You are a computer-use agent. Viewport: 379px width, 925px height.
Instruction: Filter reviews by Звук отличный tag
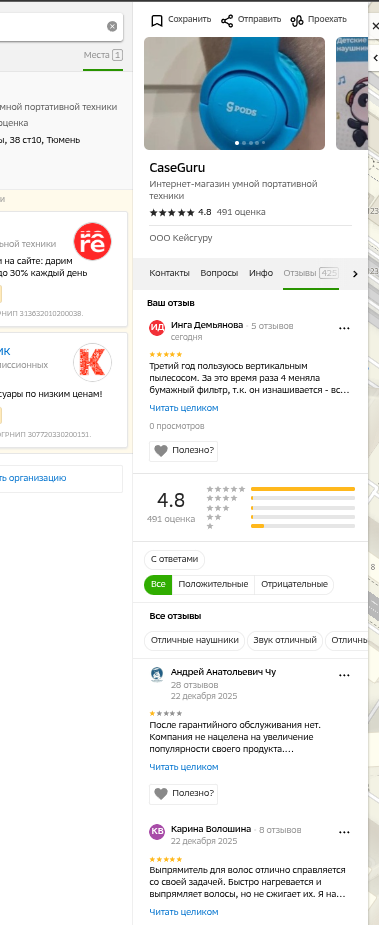(285, 641)
